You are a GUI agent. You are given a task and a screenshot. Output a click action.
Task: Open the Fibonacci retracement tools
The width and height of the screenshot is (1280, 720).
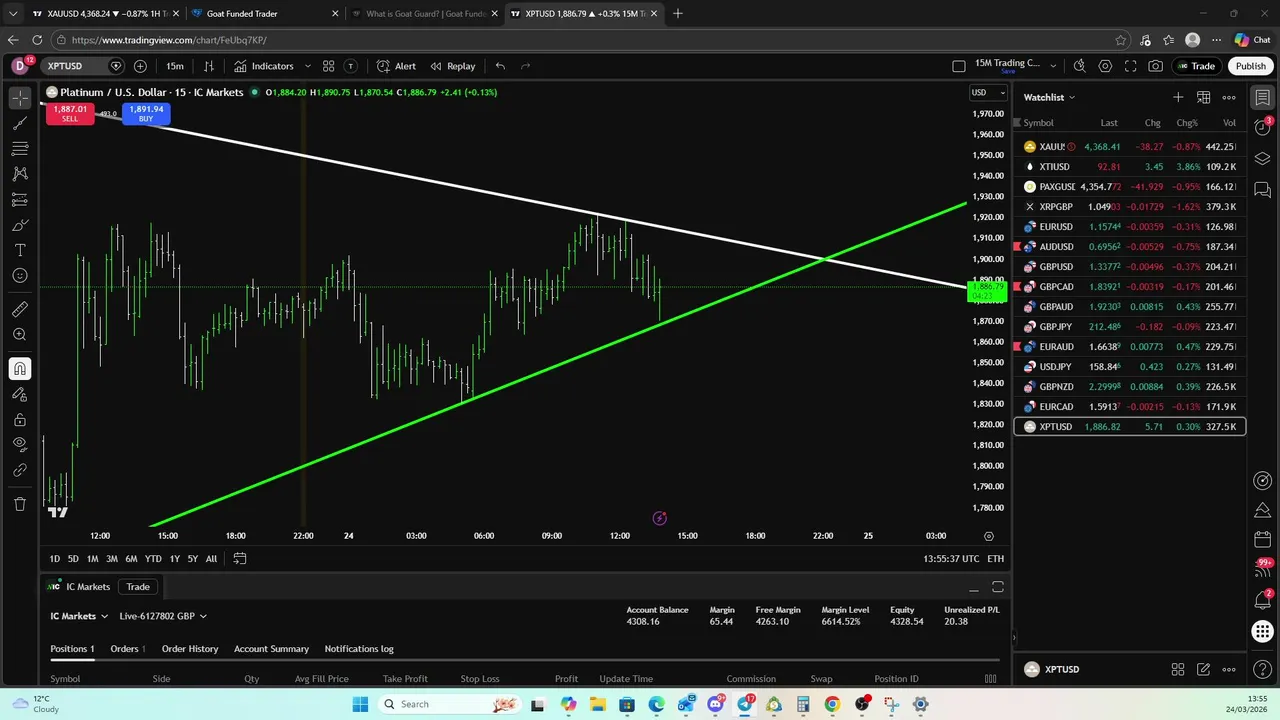(x=20, y=149)
